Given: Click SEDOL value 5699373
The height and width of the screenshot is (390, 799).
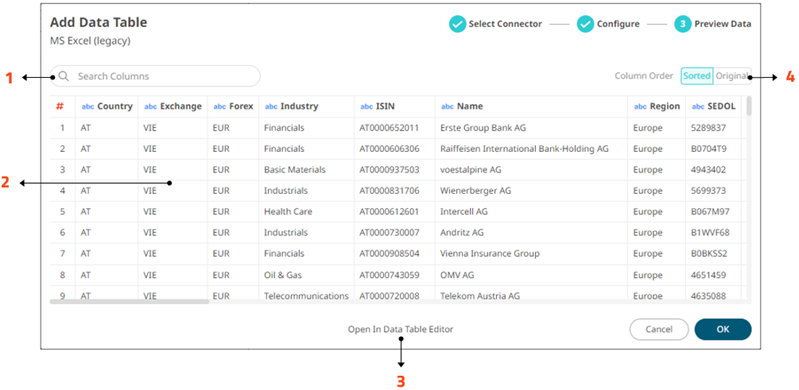Looking at the screenshot, I should pos(708,191).
